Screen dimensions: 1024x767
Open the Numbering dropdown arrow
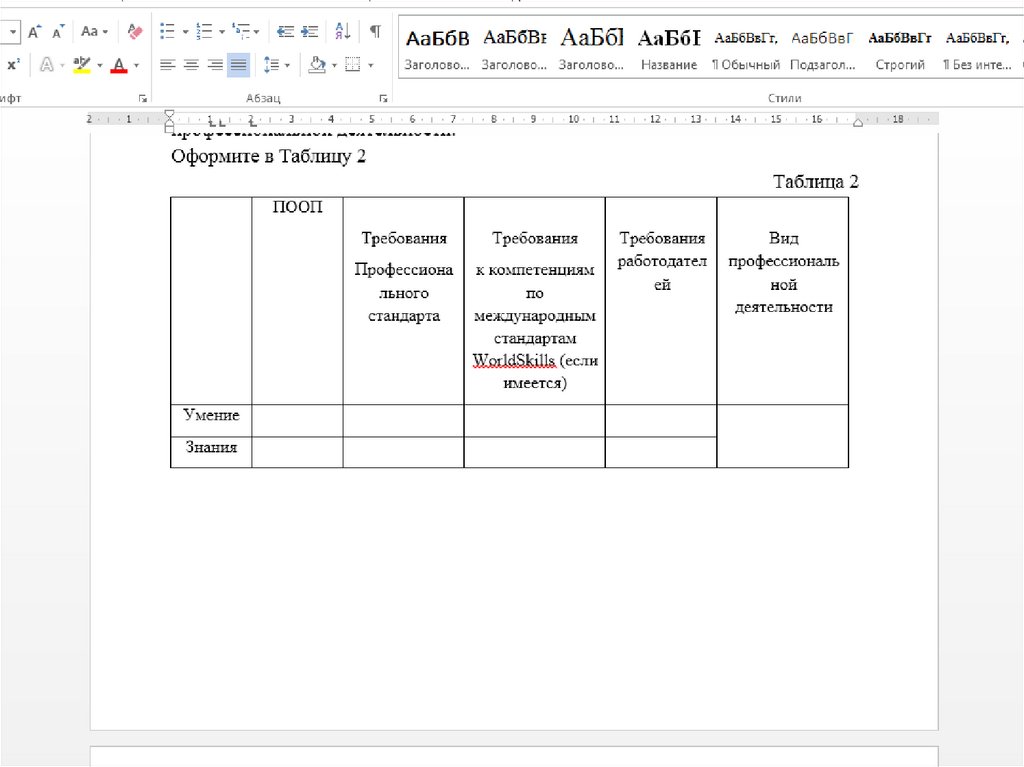coord(222,31)
